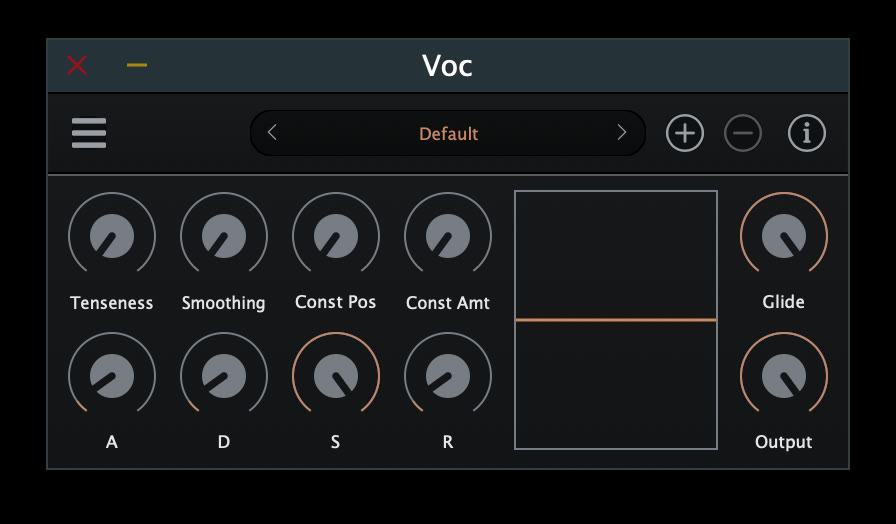Go to the next preset

pyautogui.click(x=622, y=133)
